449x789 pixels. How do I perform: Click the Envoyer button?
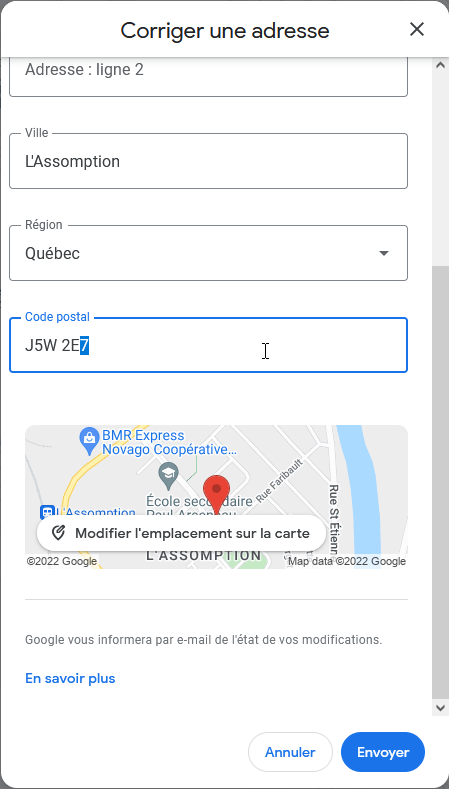point(383,752)
